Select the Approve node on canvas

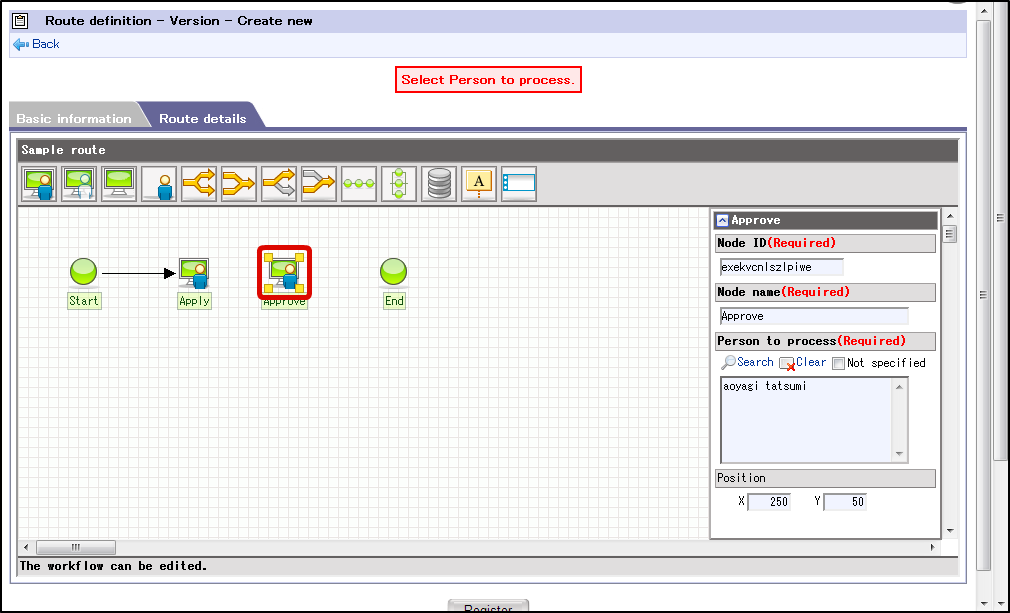(284, 272)
